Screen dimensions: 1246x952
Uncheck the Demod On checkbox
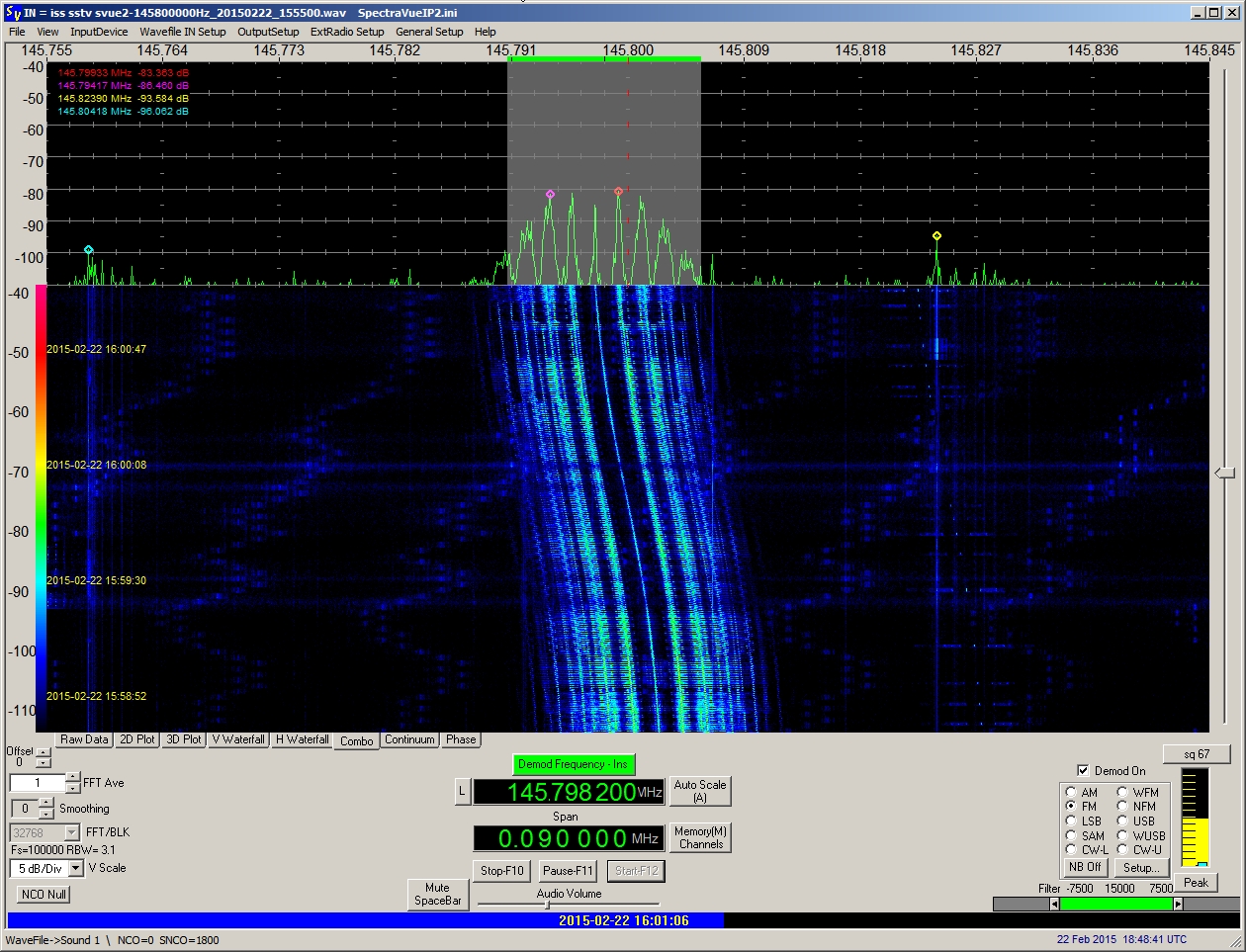(1084, 770)
